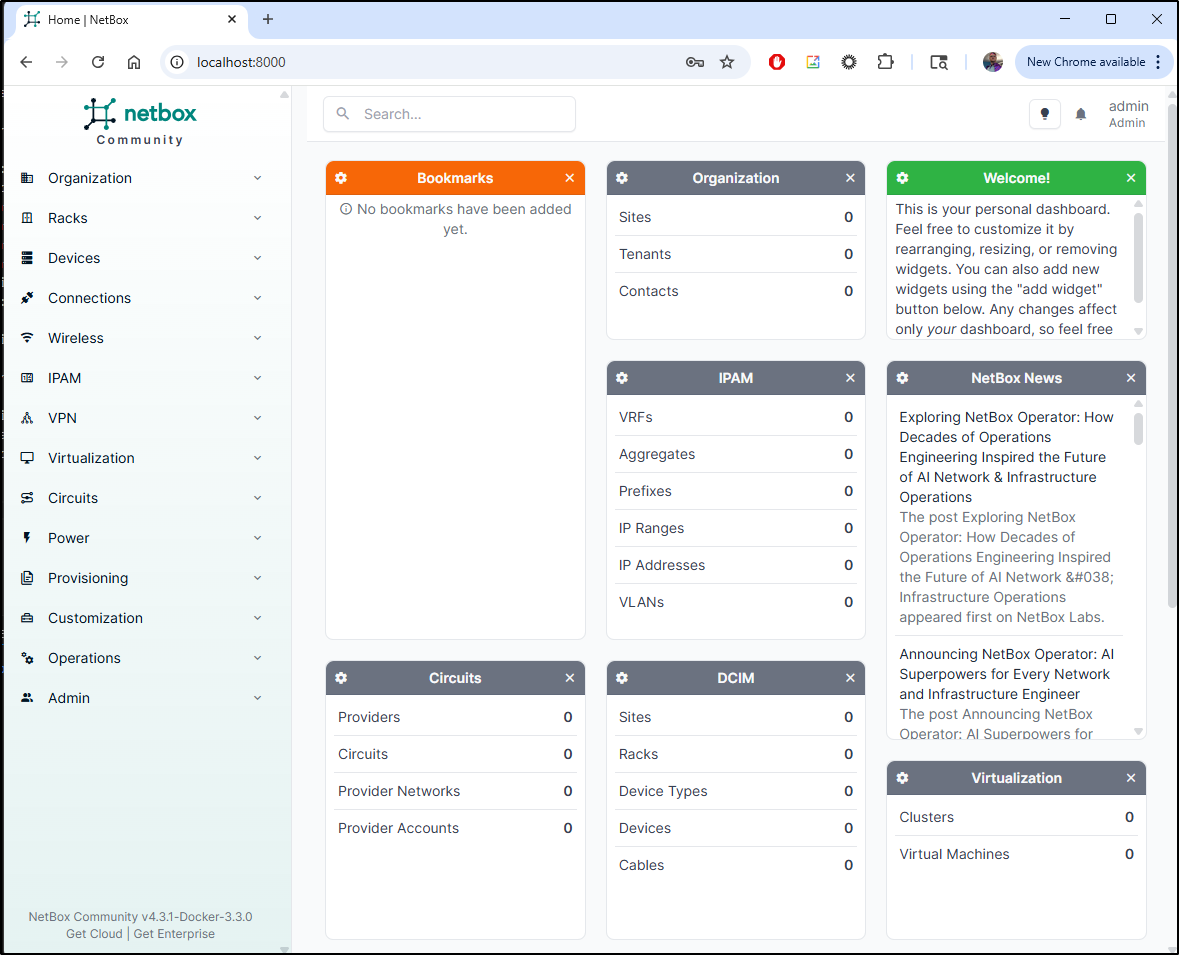The width and height of the screenshot is (1179, 955).
Task: Close the Bookmarks widget
Action: click(570, 178)
